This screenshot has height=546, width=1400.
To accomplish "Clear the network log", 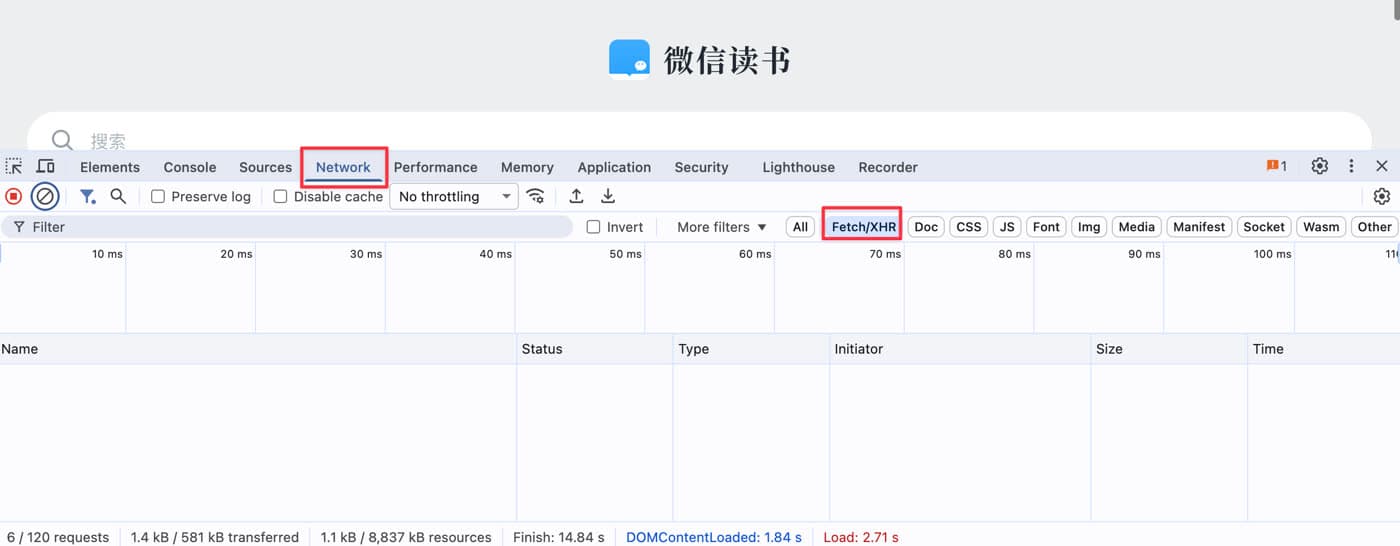I will [45, 196].
